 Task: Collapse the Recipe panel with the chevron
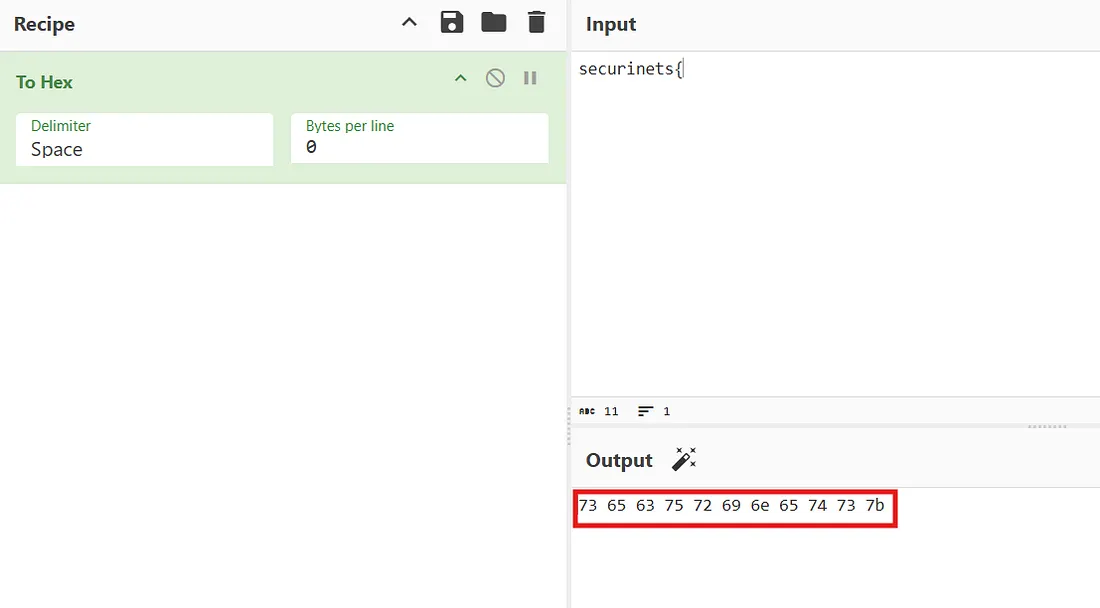pyautogui.click(x=408, y=21)
